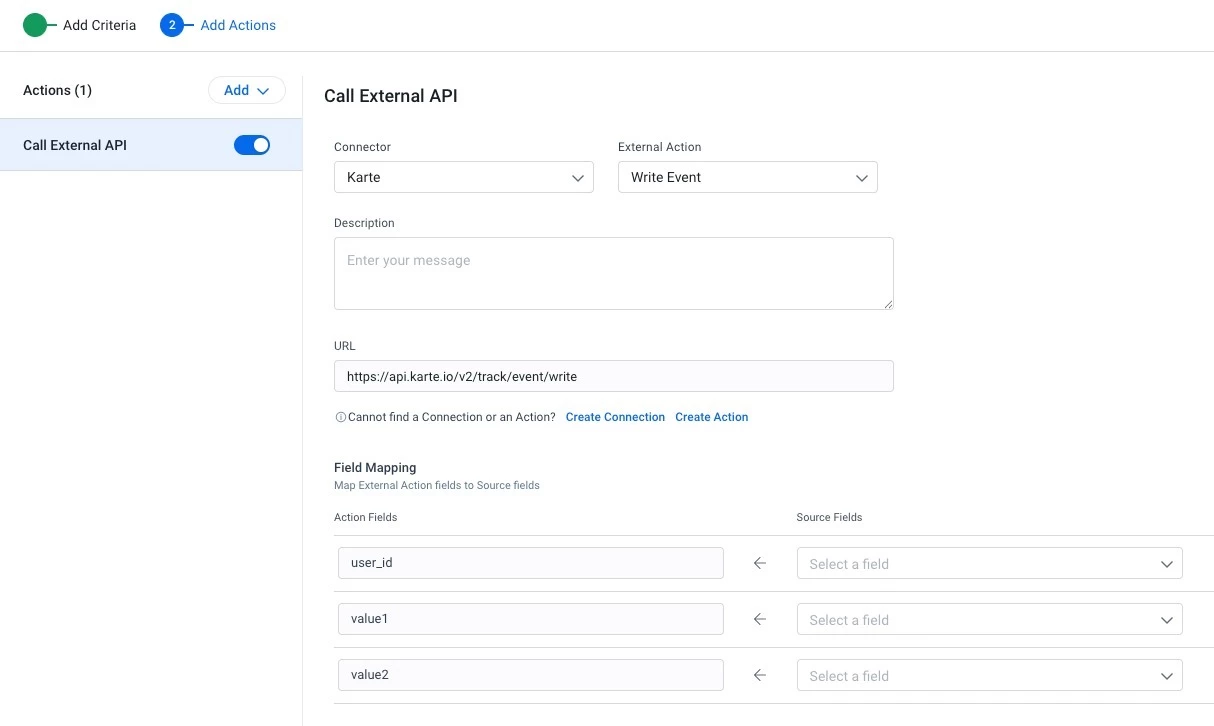Open the External Action dropdown showing Write Event

pyautogui.click(x=747, y=177)
